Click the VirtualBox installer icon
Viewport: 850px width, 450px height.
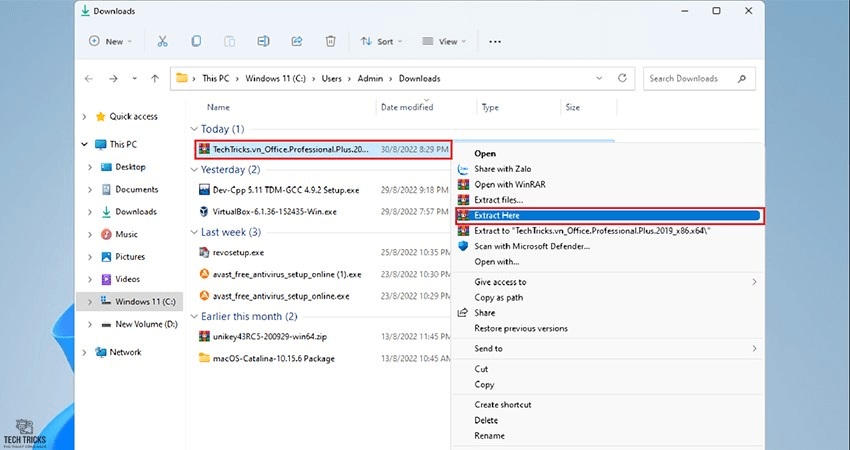click(x=204, y=211)
